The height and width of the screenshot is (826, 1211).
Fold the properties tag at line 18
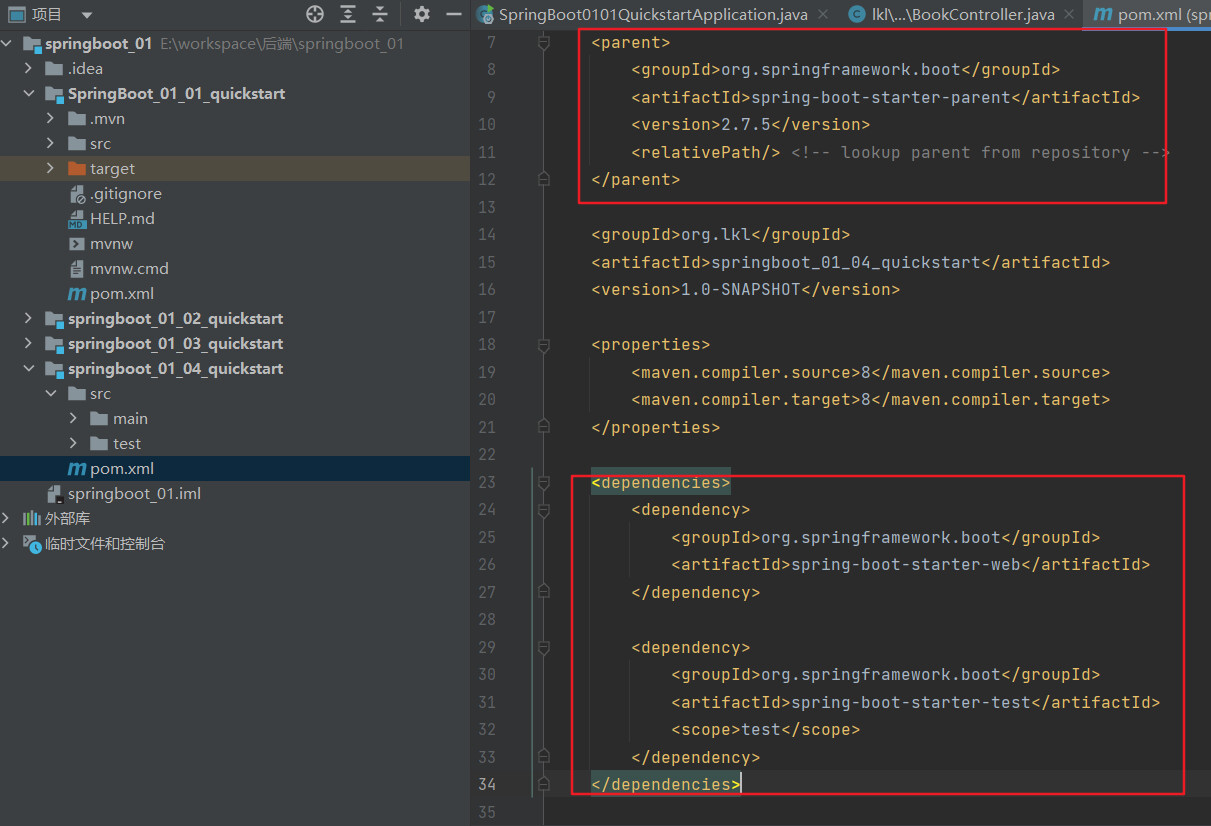point(543,345)
